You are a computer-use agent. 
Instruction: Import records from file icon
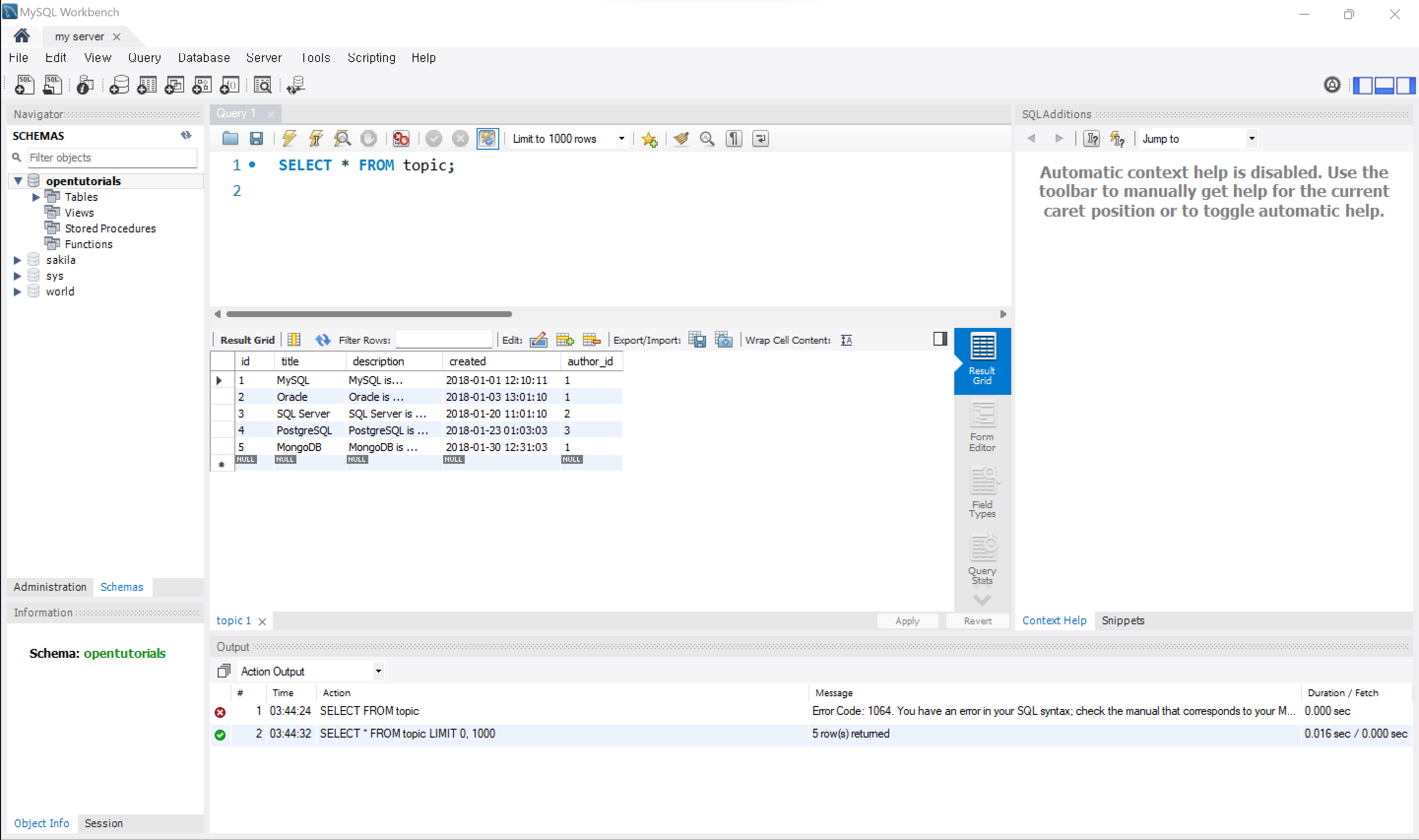[724, 340]
